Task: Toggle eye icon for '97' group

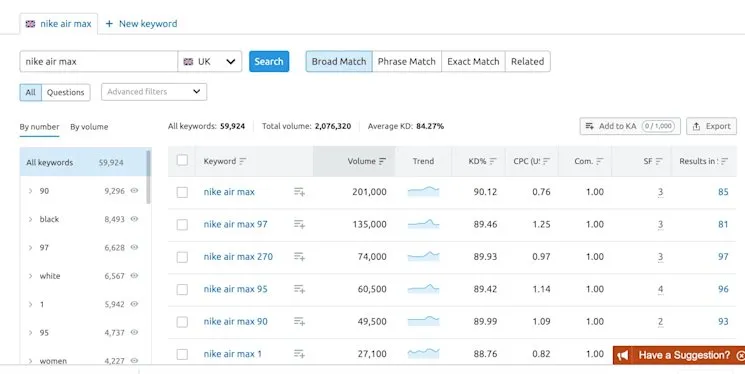Action: pos(134,247)
